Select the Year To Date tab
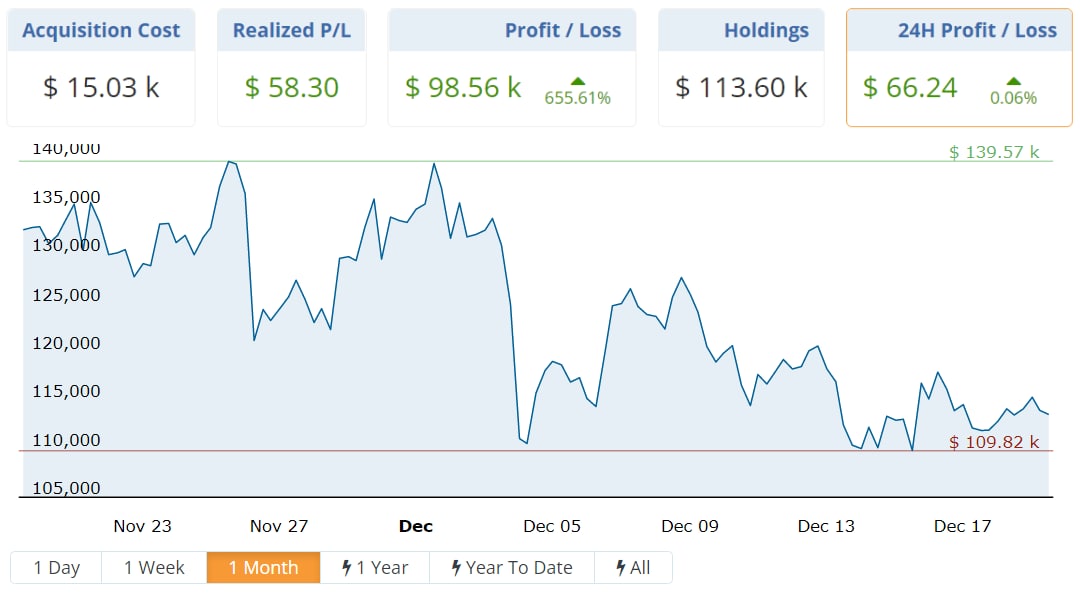Screen dimensions: 1080x595 pos(512,568)
